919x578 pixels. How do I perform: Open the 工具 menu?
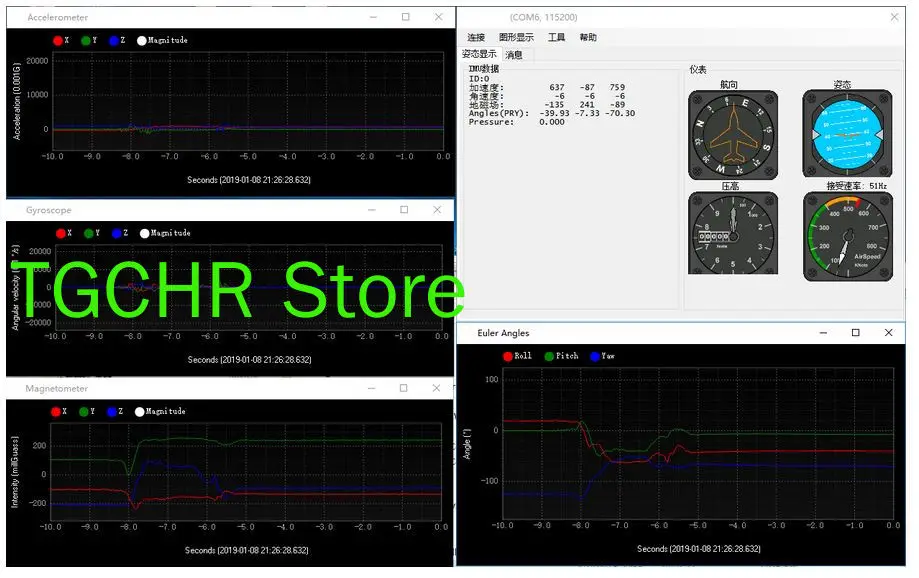tap(556, 38)
